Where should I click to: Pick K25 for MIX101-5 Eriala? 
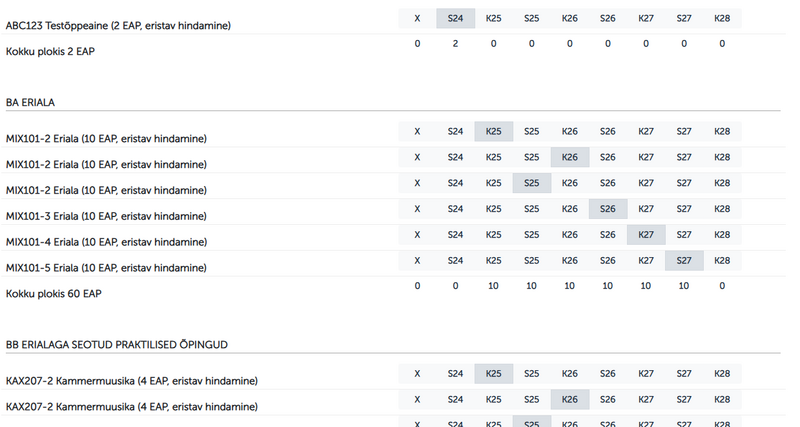coord(494,260)
